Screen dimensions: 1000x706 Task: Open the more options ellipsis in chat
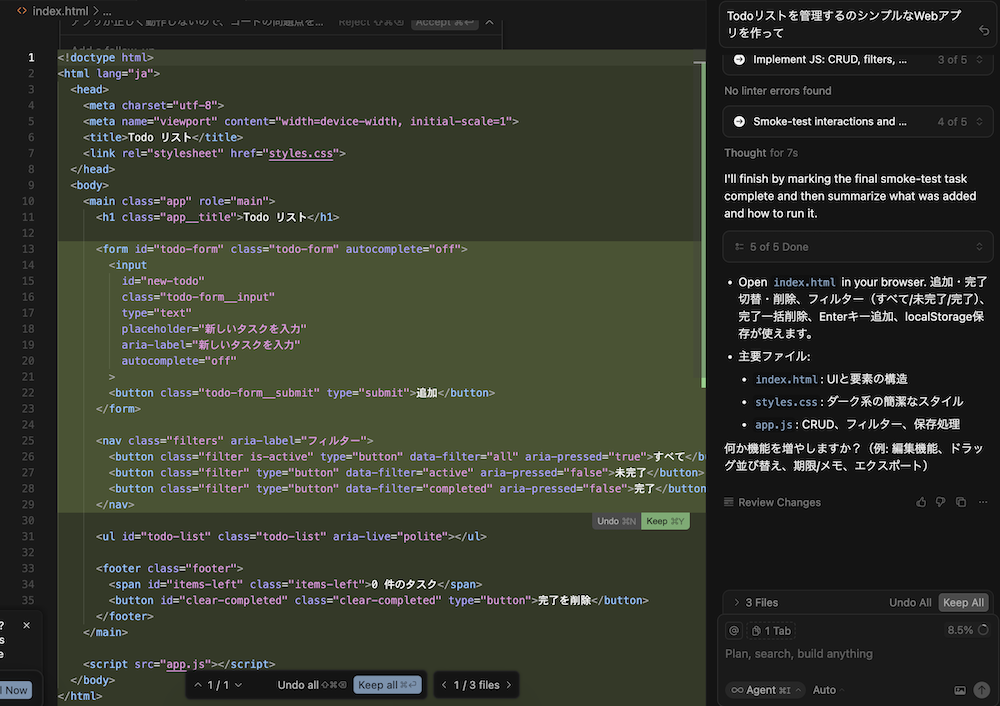pyautogui.click(x=983, y=502)
